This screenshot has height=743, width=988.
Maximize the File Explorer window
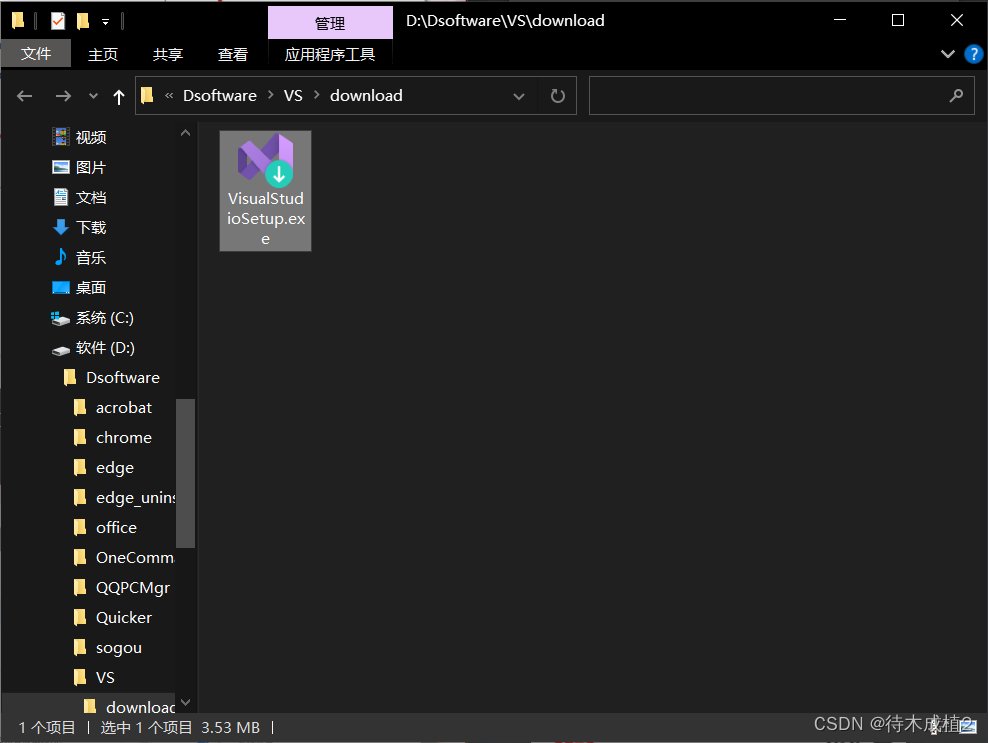click(x=898, y=20)
